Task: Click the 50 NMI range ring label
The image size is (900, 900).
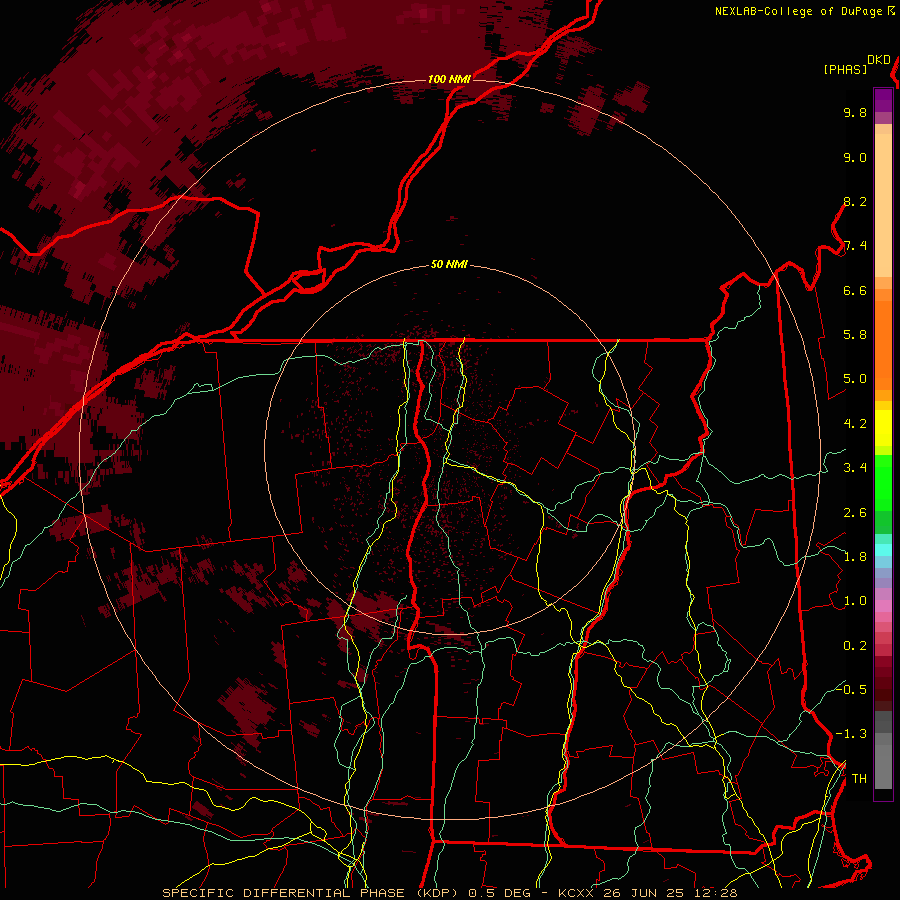Action: pyautogui.click(x=449, y=265)
